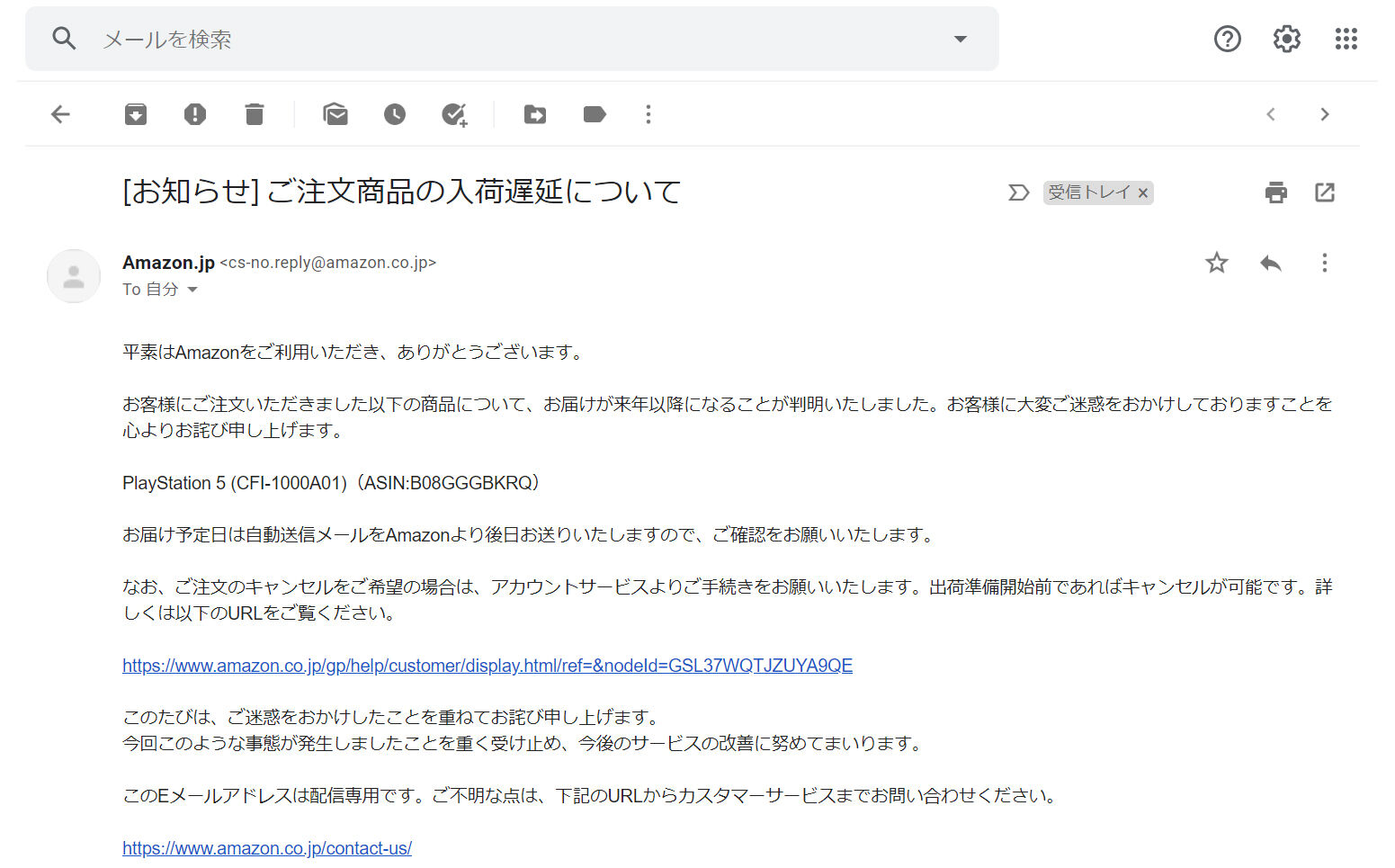This screenshot has width=1395, height=868.
Task: Move email to another folder
Action: point(535,114)
